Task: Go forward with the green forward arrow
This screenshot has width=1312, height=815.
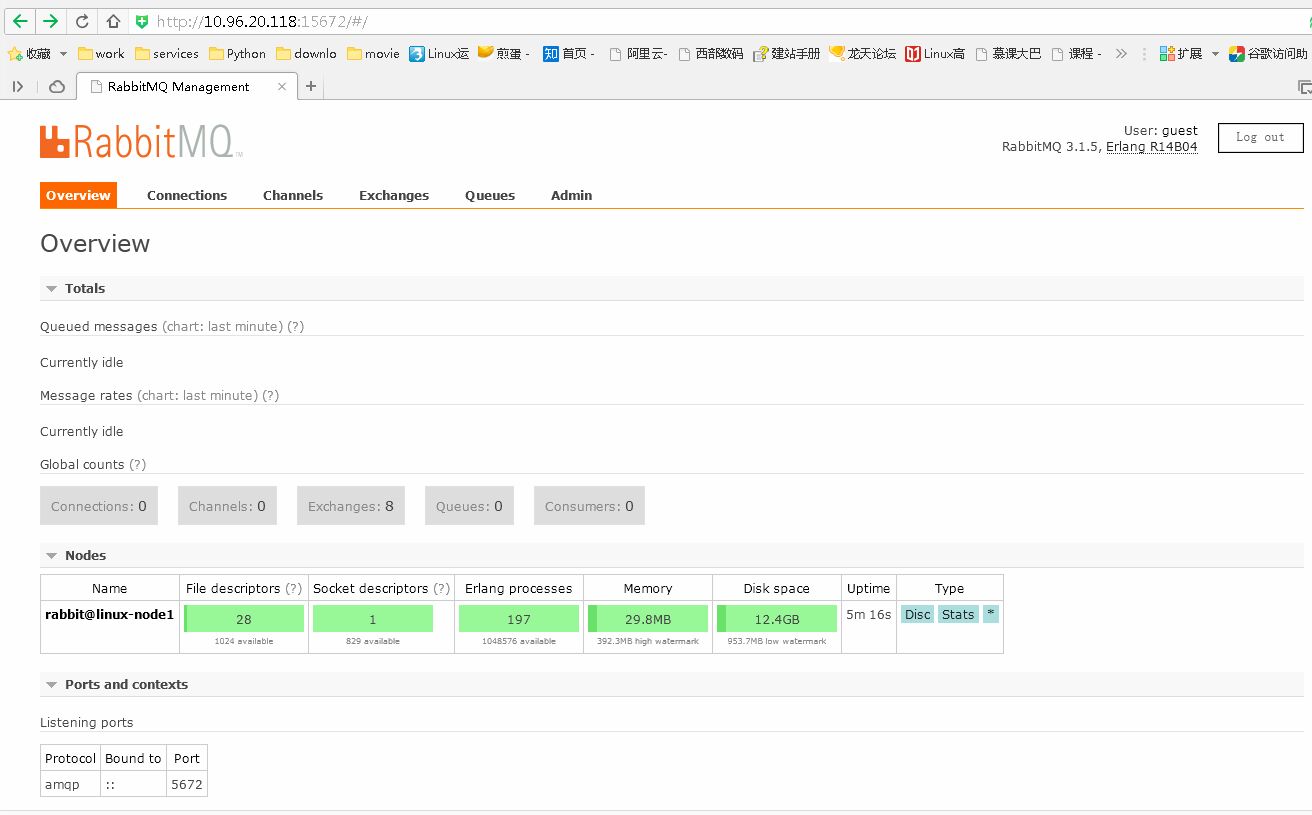Action: (x=50, y=21)
